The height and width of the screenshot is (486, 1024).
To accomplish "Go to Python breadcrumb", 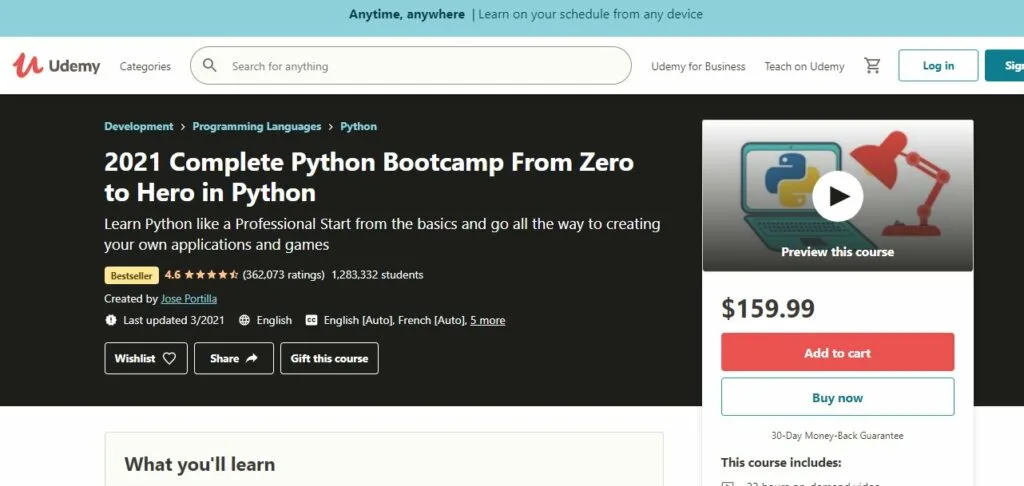I will click(359, 126).
